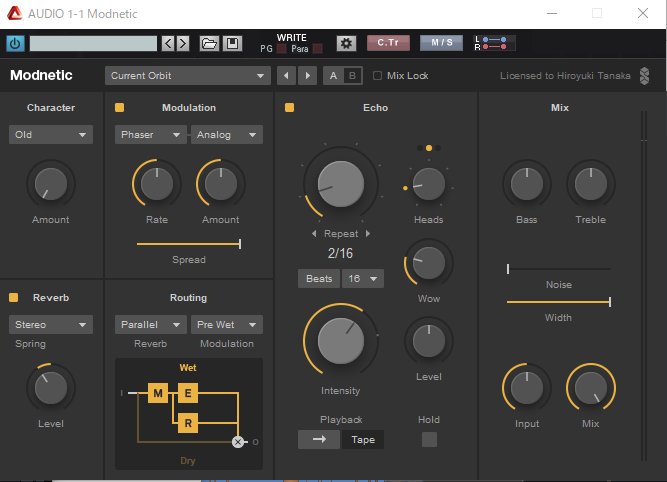Toggle the Echo section on/off
The image size is (667, 482).
(290, 108)
